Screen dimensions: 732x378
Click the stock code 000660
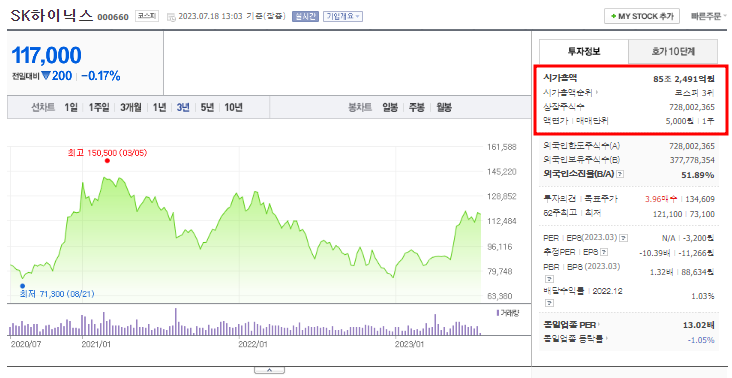click(113, 17)
